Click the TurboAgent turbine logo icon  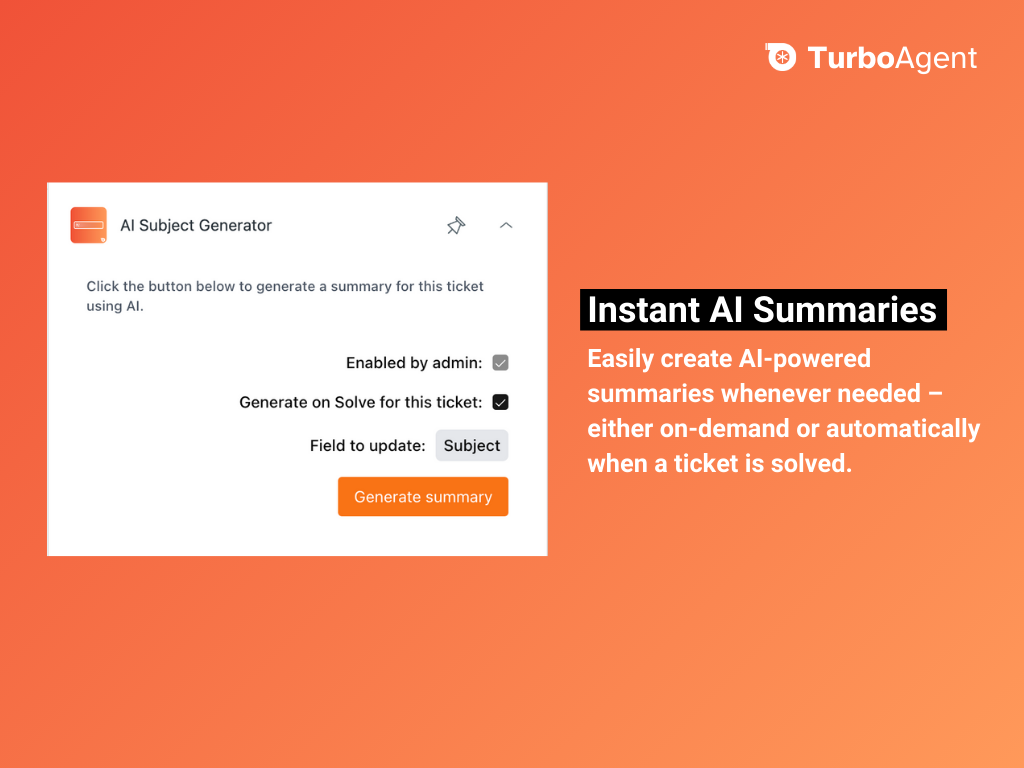click(781, 57)
